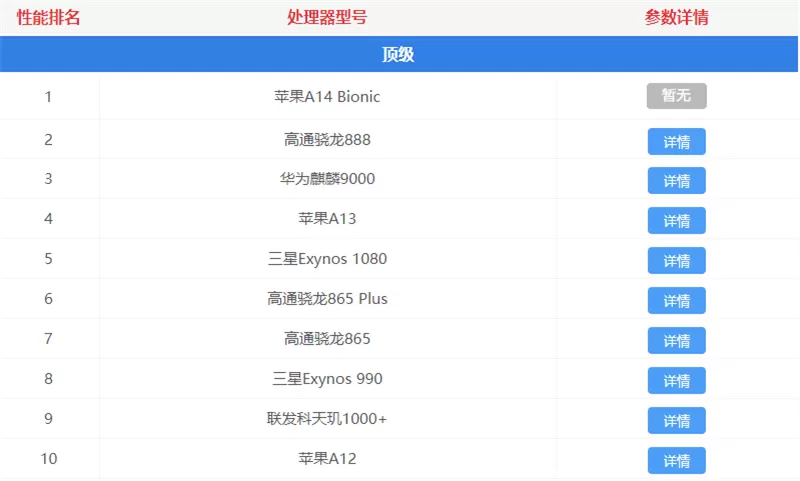Click the rank number 10 cell
Viewport: 800px width, 481px height.
[x=48, y=459]
